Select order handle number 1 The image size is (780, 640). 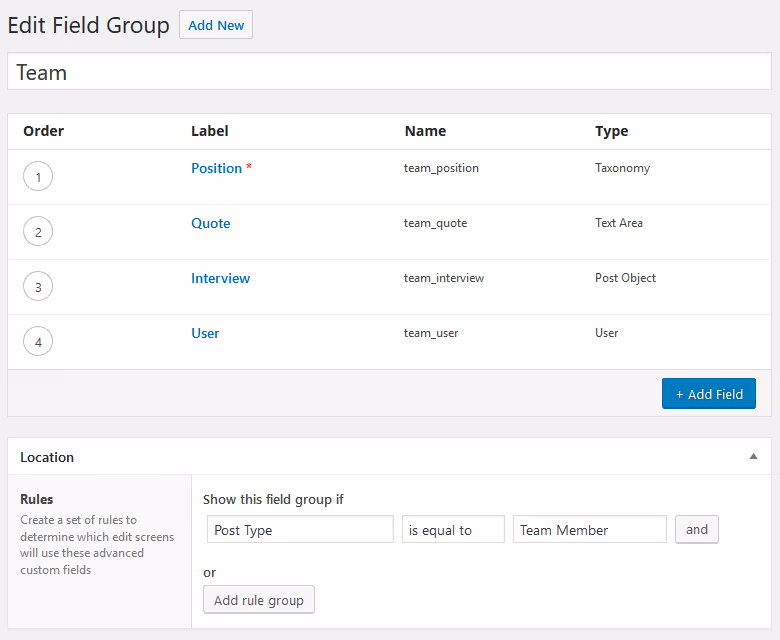38,176
